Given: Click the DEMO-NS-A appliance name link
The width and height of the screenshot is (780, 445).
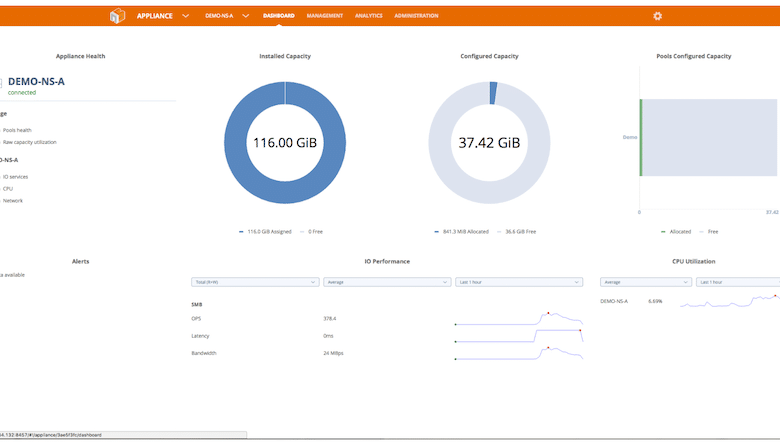Looking at the screenshot, I should (36, 82).
